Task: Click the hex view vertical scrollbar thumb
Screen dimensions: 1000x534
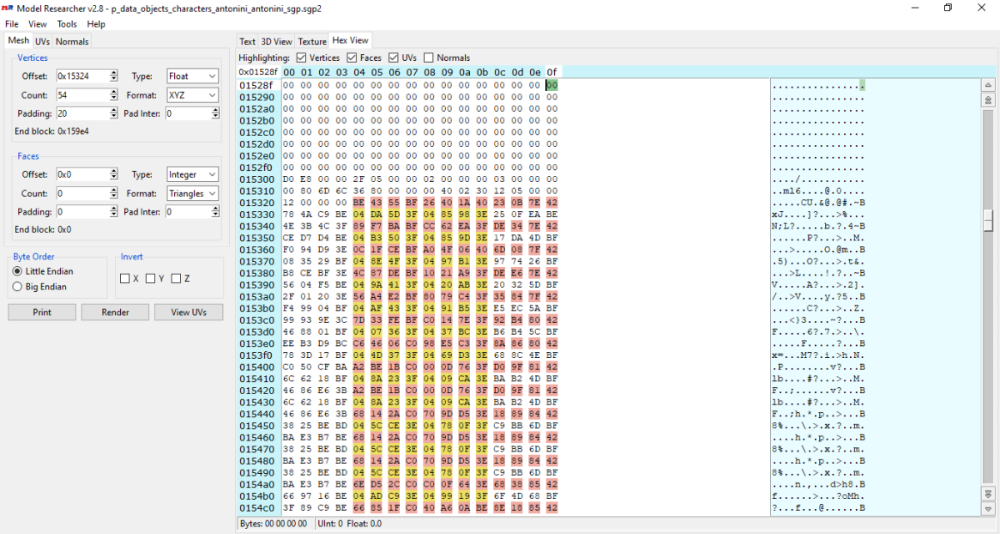Action: tap(988, 222)
